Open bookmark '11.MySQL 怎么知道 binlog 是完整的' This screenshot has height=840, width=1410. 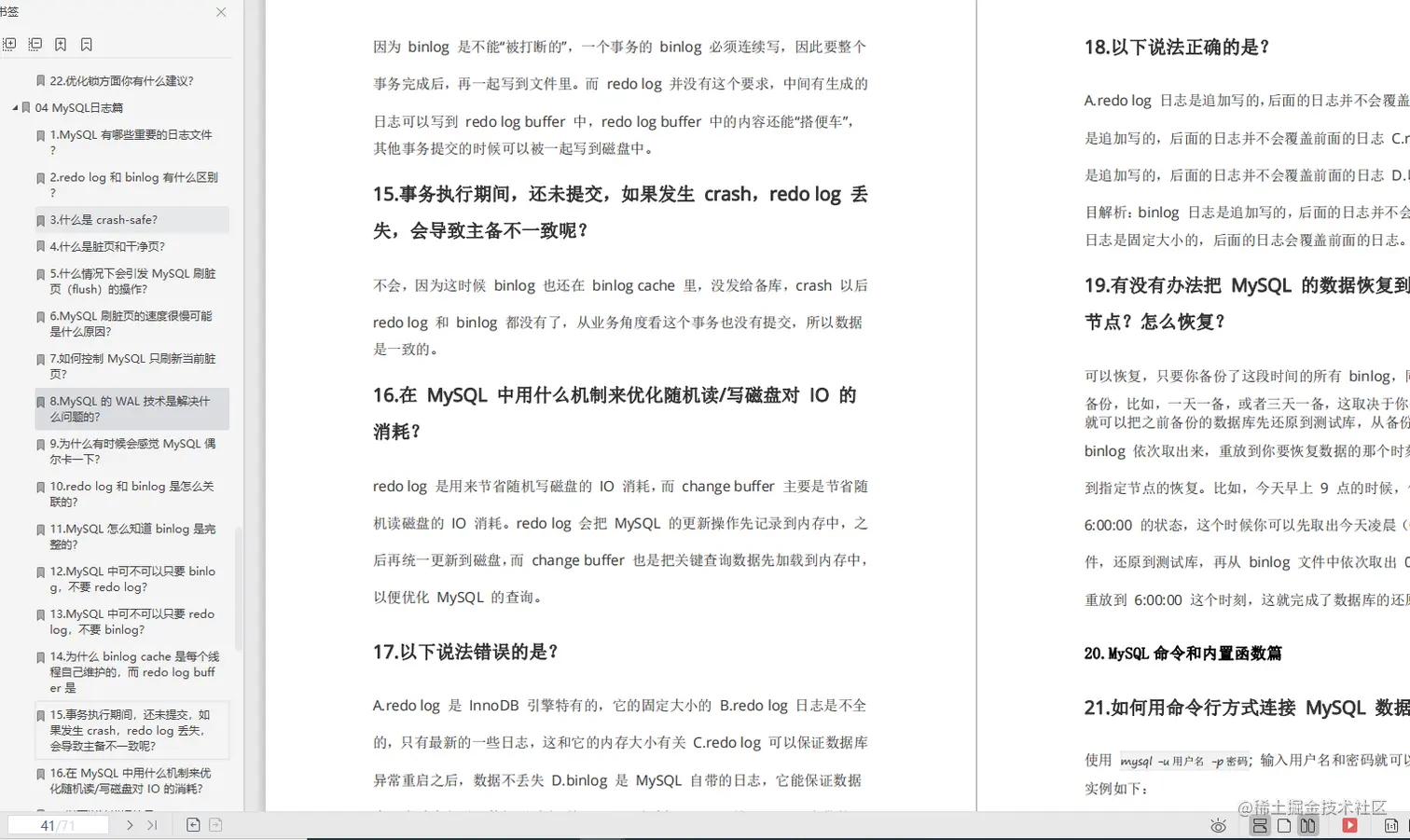coord(132,537)
